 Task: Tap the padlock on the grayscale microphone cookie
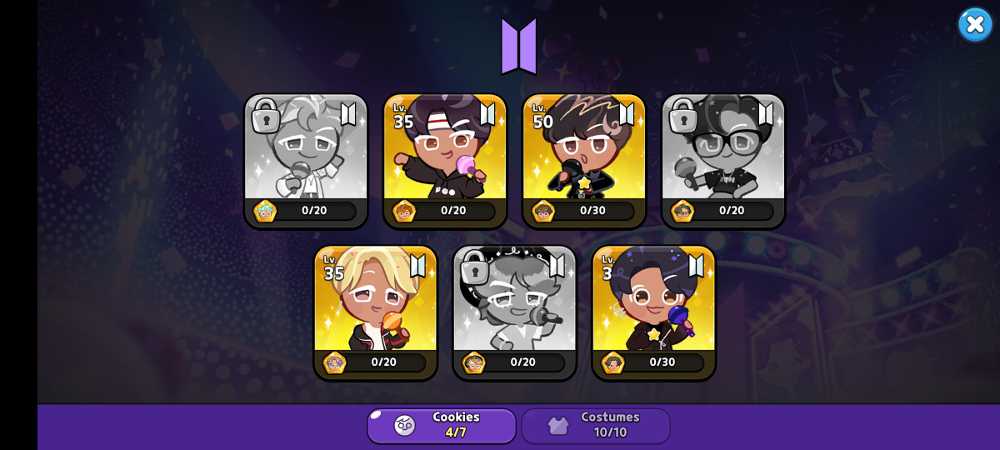point(265,116)
